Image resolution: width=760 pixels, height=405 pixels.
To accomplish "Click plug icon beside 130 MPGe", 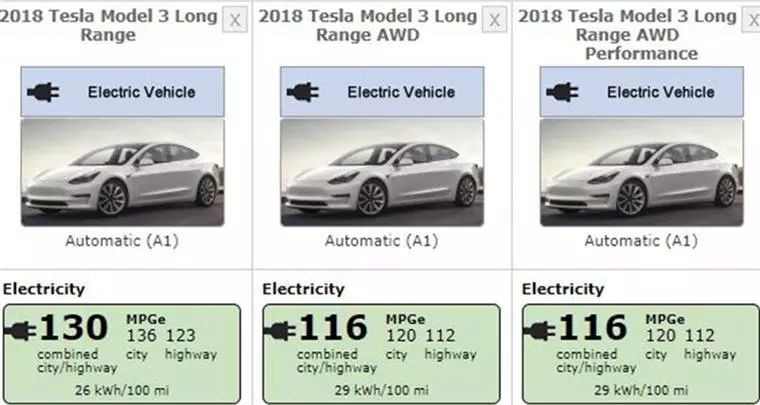I will click(19, 331).
